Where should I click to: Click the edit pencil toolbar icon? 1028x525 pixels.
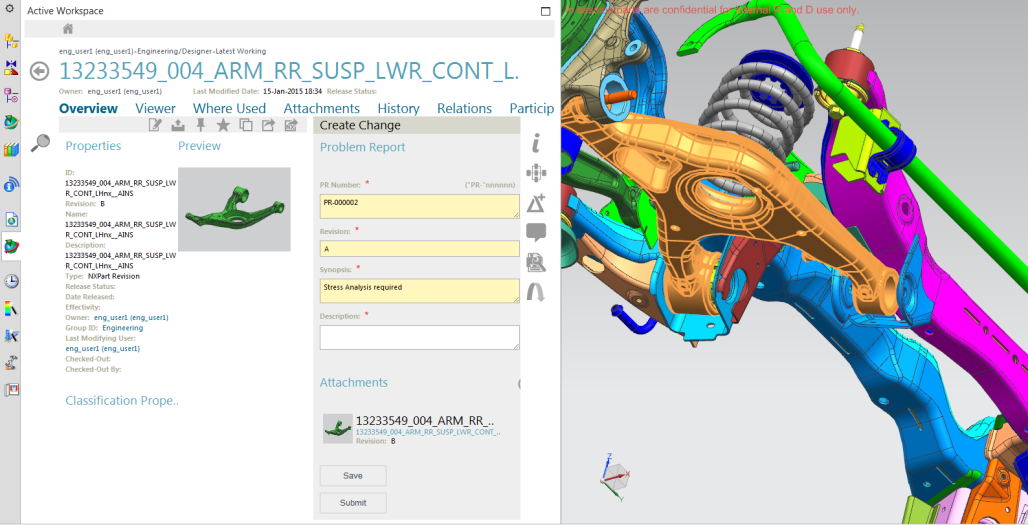tap(155, 125)
